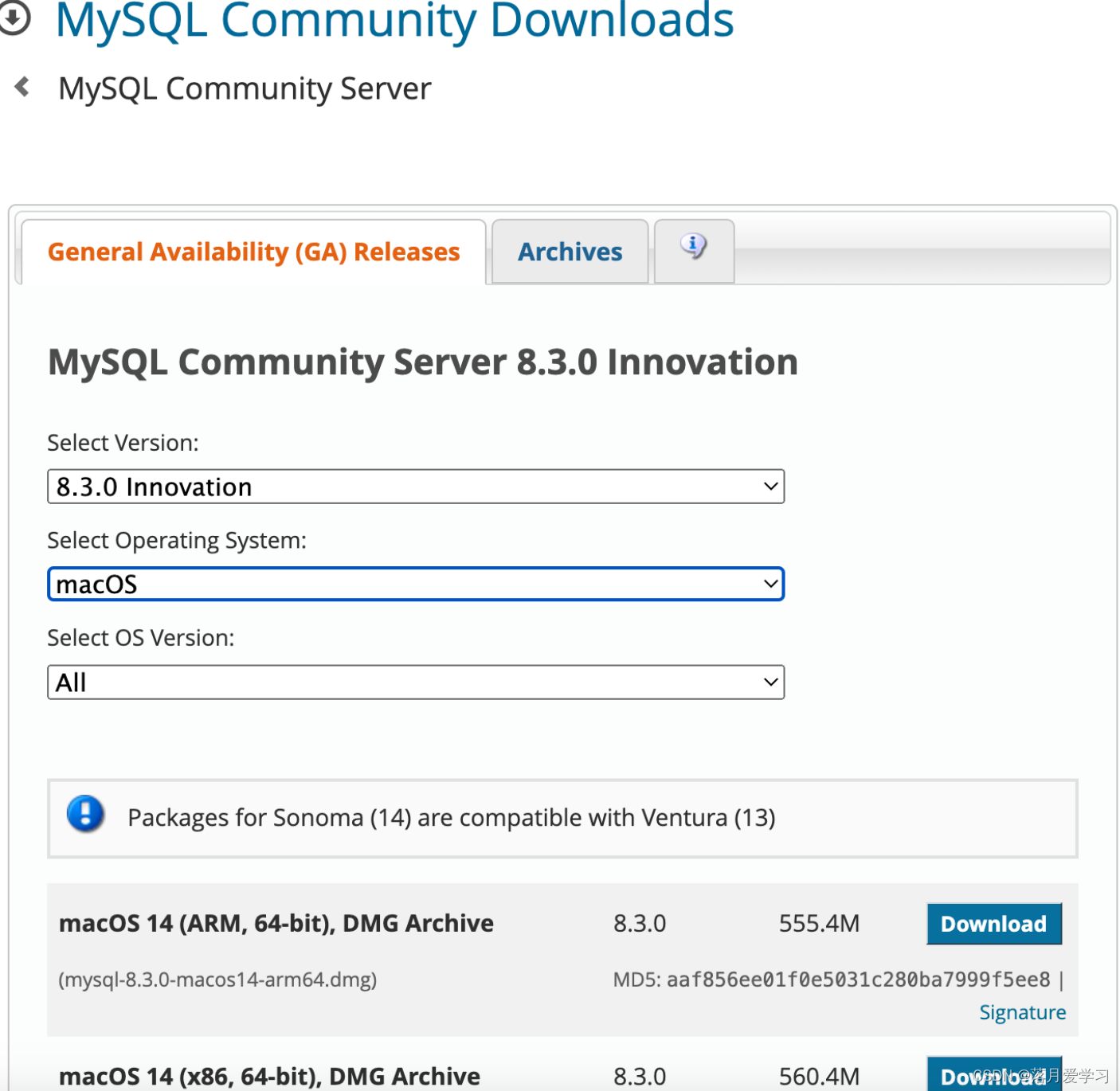
Task: Open the Select OS Version dropdown
Action: (416, 682)
